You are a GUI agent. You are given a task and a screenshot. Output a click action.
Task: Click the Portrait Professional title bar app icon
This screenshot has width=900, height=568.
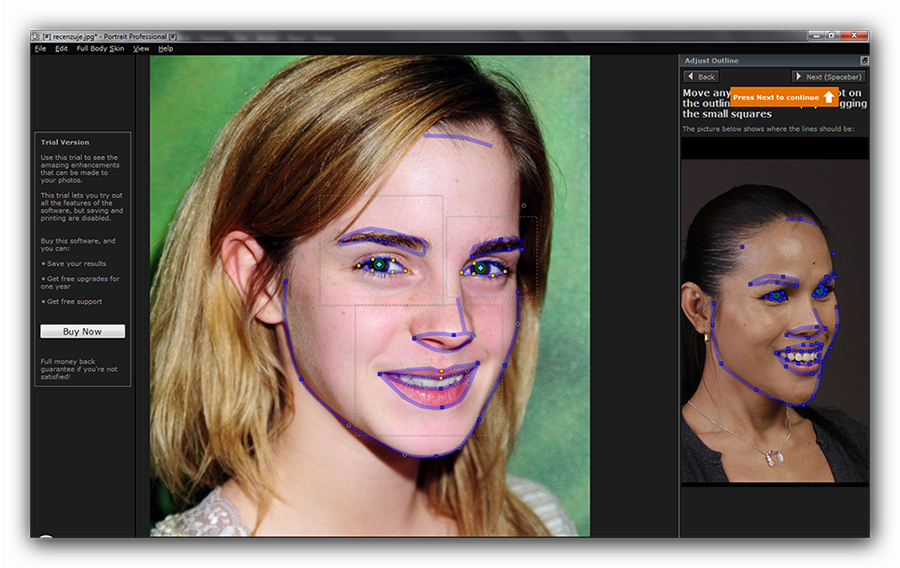point(36,36)
